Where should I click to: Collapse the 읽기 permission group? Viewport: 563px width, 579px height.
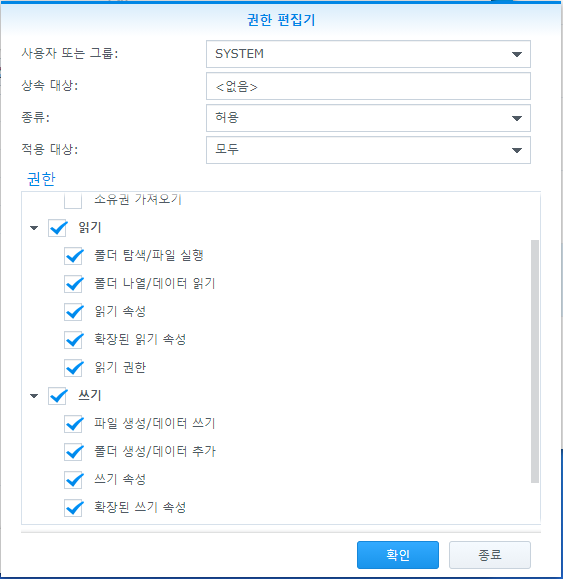(x=34, y=228)
